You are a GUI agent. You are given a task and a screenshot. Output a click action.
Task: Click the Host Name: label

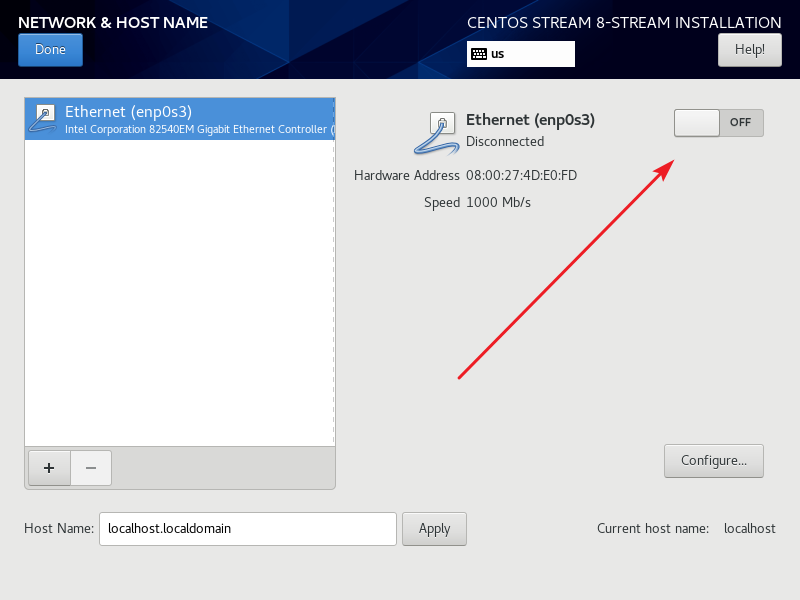click(x=59, y=529)
